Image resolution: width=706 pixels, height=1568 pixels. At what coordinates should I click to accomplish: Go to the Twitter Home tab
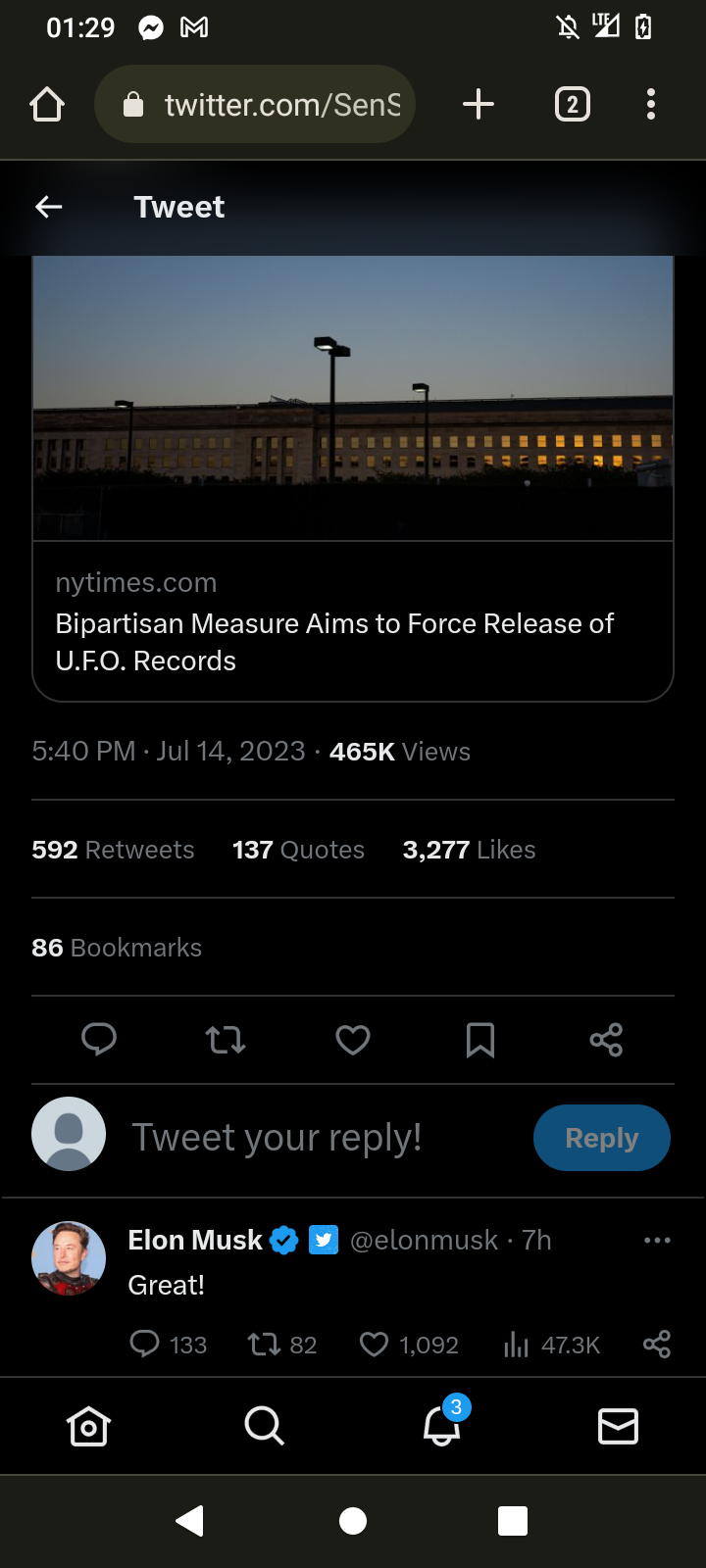point(88,1426)
